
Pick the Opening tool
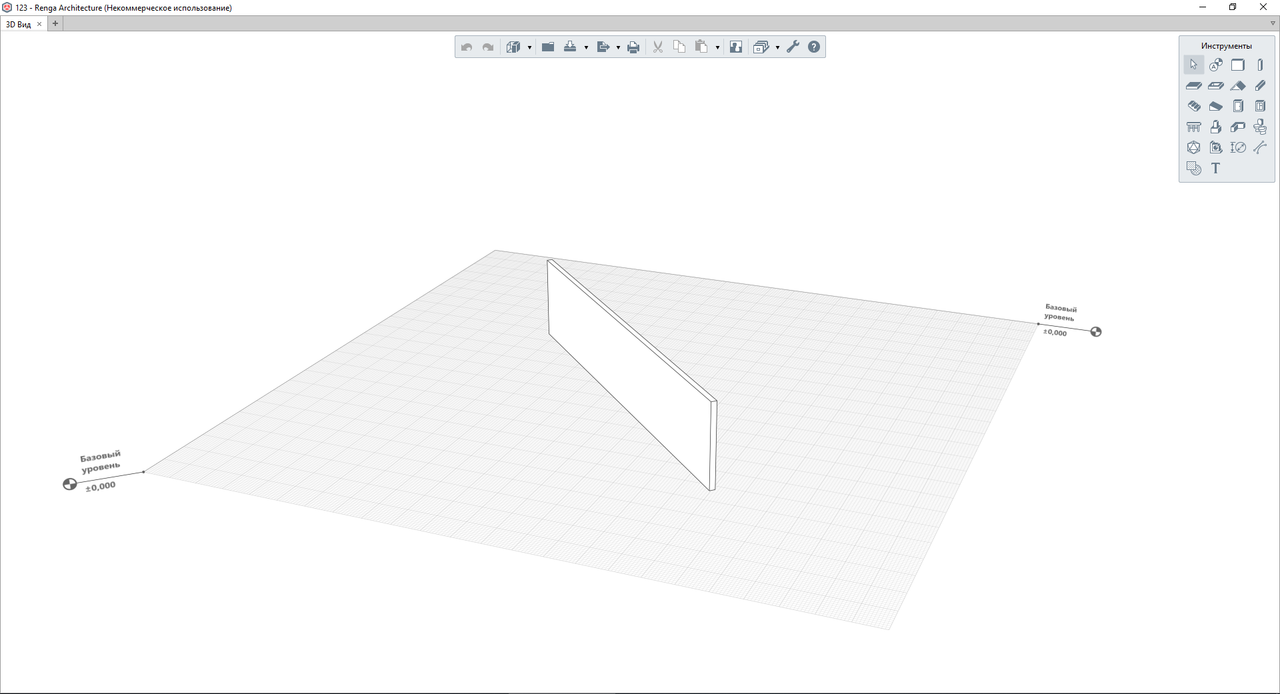(1216, 85)
